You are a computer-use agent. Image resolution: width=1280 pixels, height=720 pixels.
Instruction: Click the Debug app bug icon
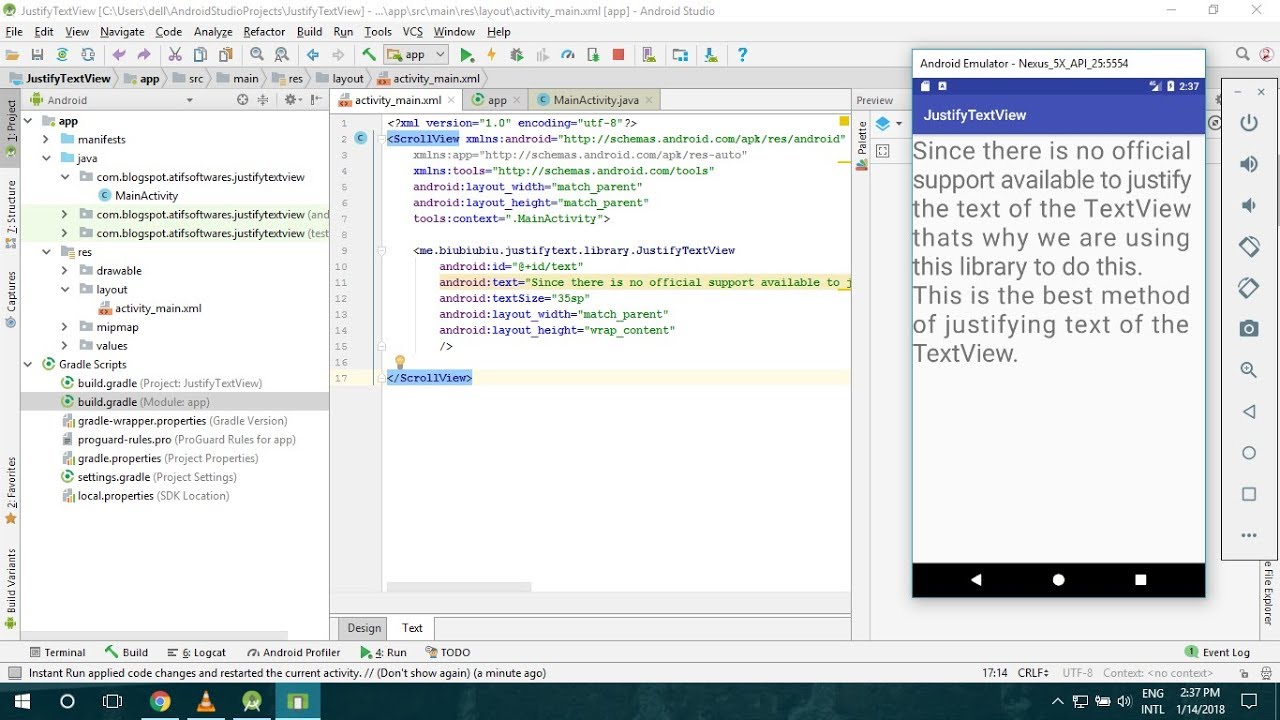(517, 55)
